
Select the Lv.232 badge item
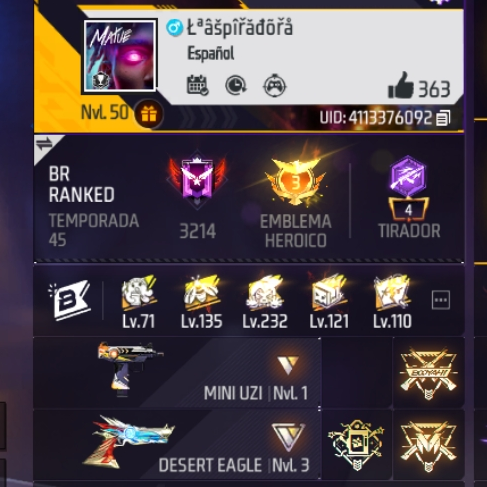coord(265,302)
